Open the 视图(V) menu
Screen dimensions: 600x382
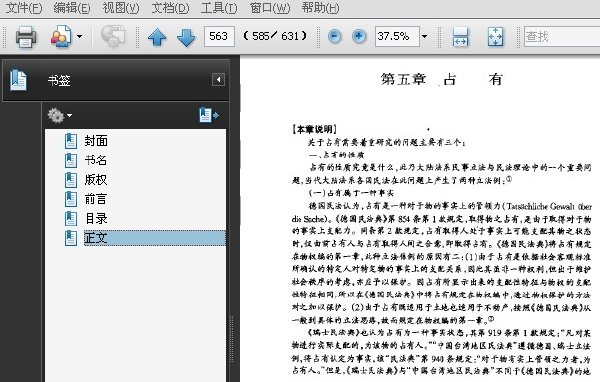pos(121,8)
